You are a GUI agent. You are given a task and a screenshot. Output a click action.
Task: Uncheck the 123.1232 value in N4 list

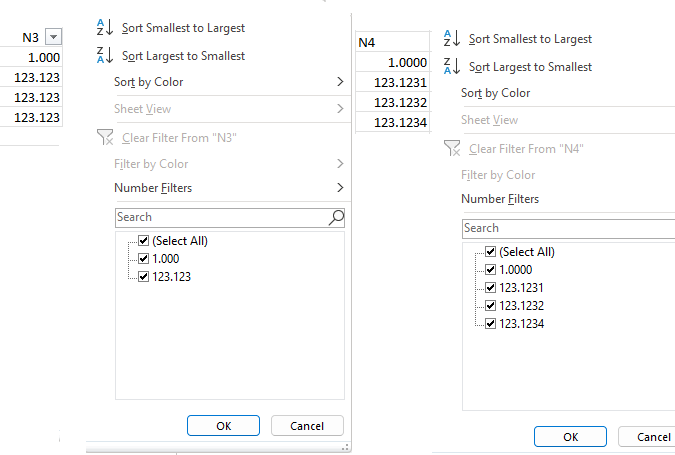(x=491, y=306)
